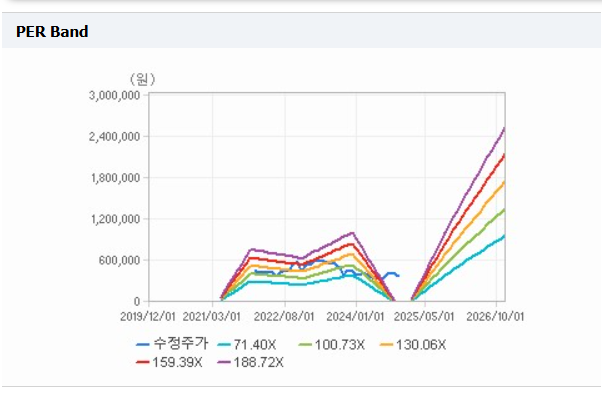Click the PER Band section heading

point(52,31)
